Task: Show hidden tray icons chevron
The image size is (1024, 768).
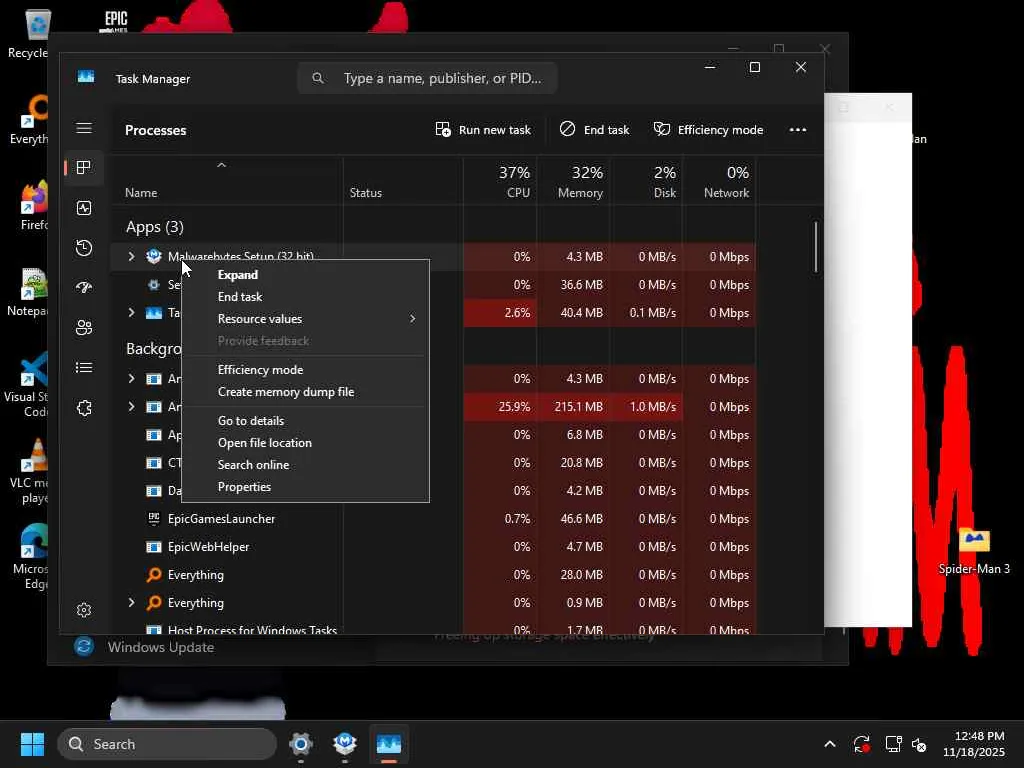Action: tap(829, 744)
